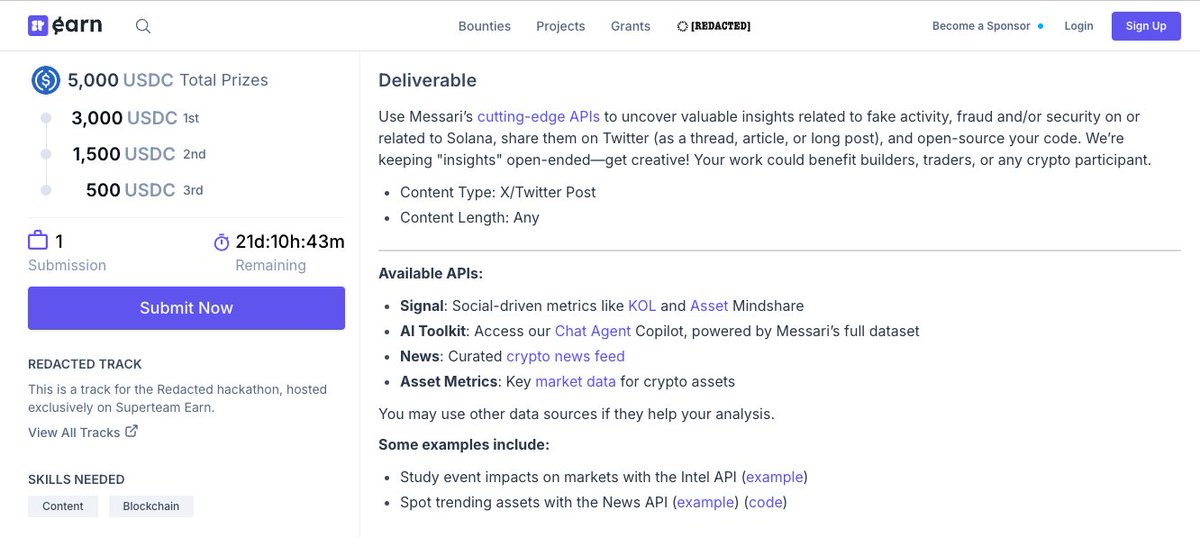Open the search magnifier icon

coord(143,26)
